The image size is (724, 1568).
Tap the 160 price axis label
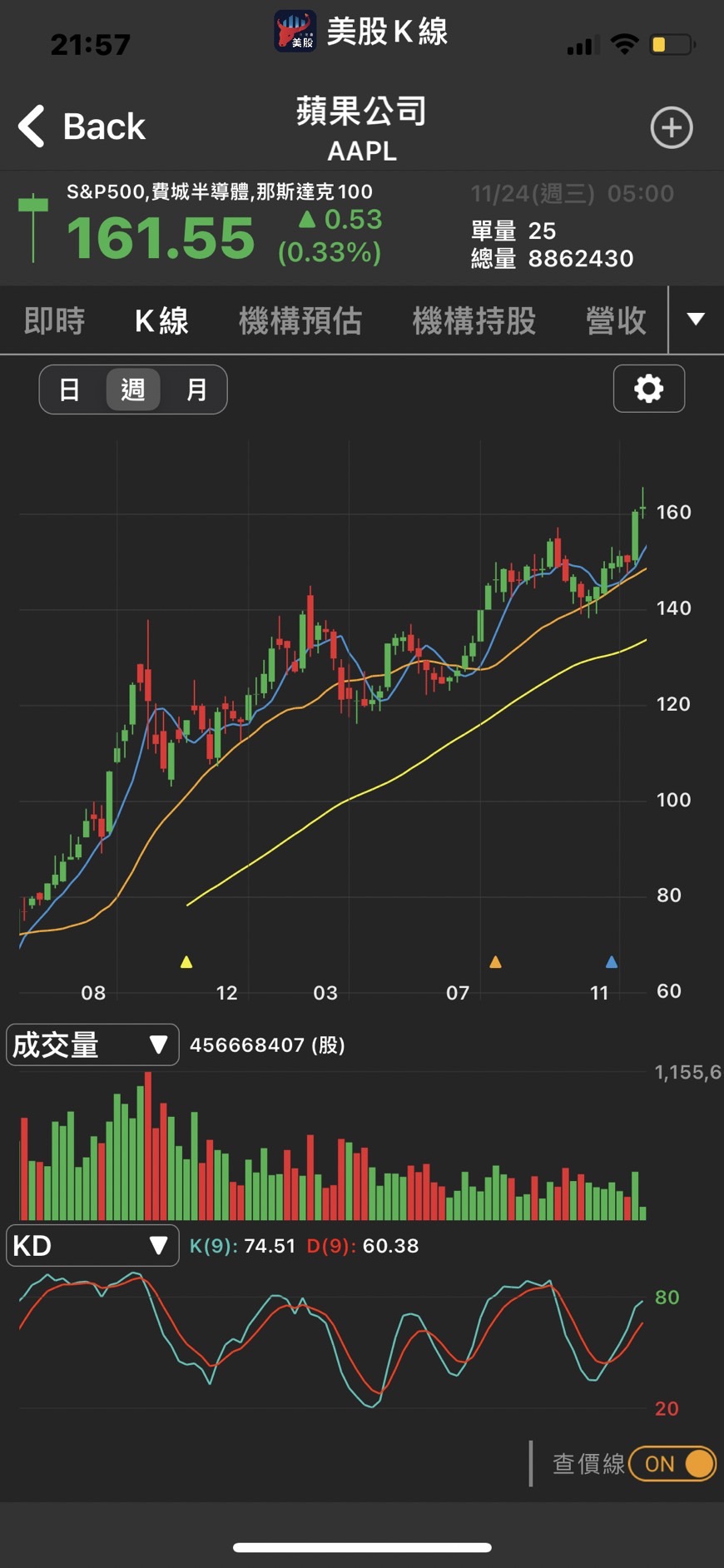673,512
